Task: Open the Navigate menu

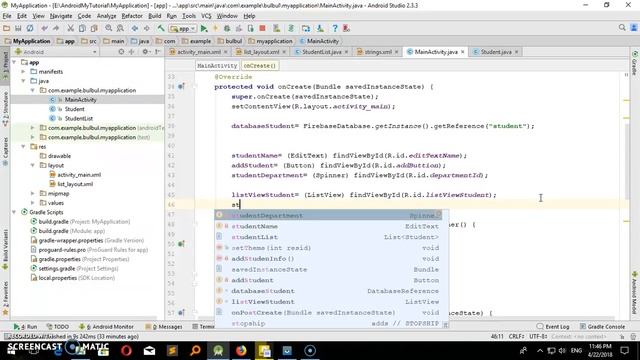Action: coord(61,16)
